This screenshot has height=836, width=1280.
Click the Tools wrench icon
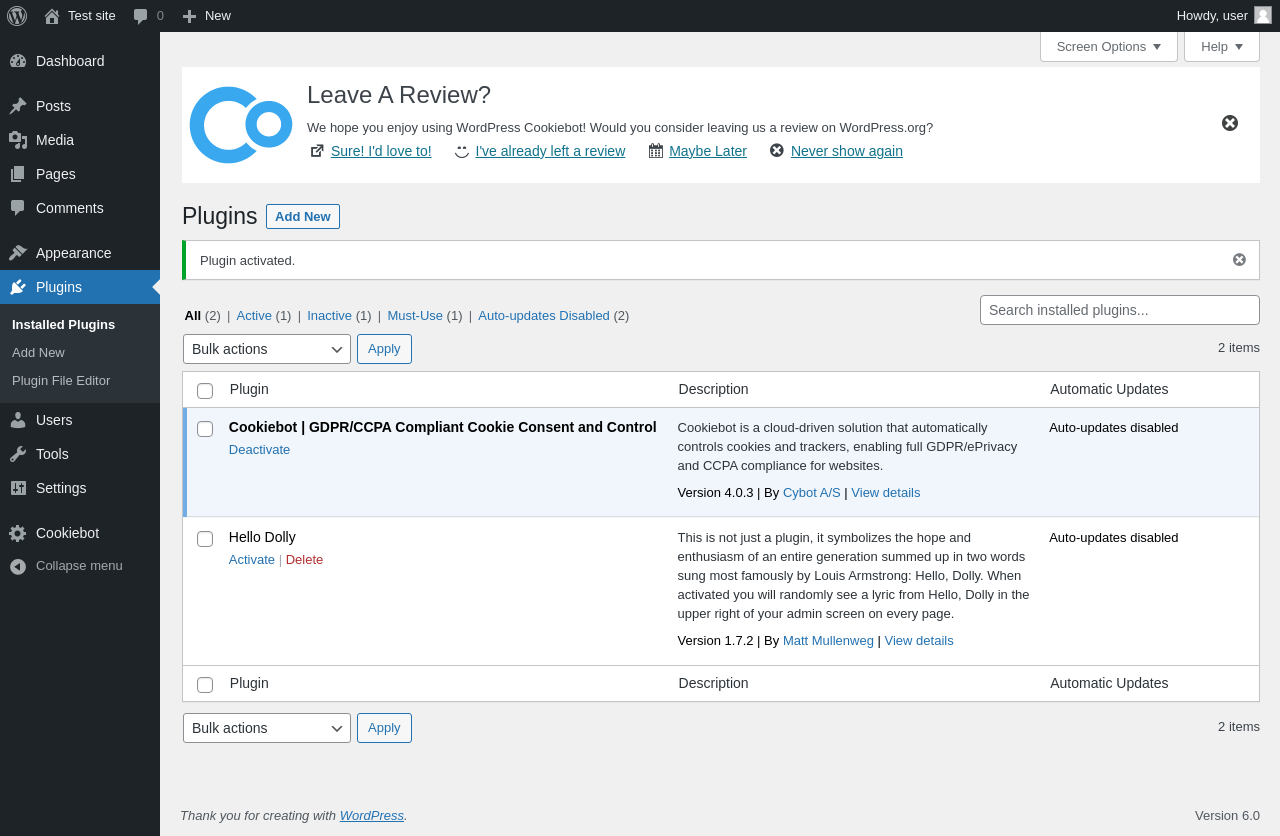pyautogui.click(x=18, y=454)
